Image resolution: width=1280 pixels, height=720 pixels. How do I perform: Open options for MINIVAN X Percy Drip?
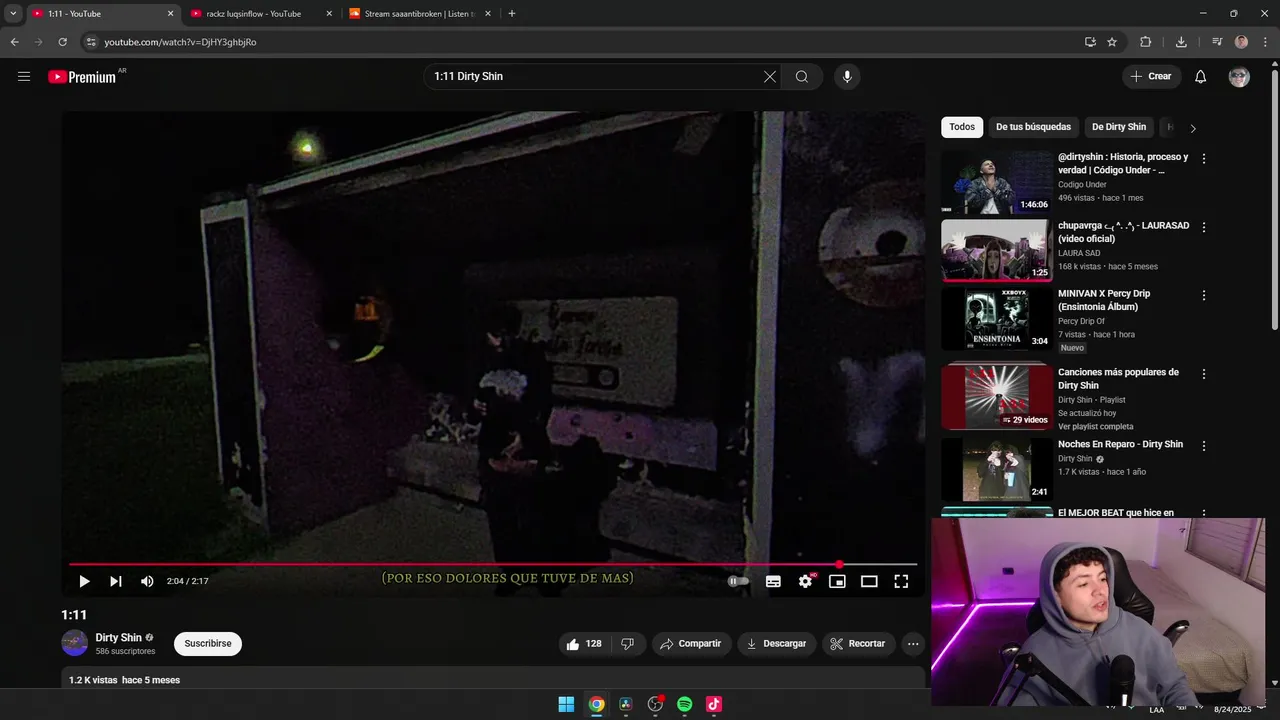point(1204,296)
